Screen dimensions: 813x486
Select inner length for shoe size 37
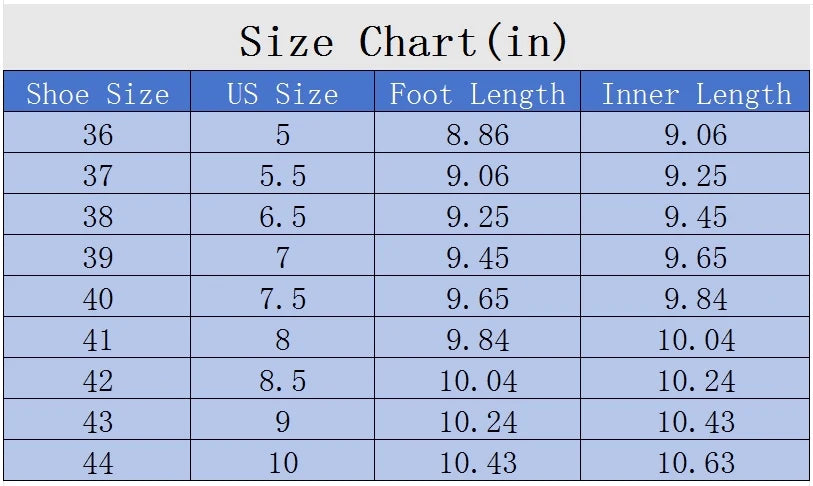click(x=696, y=176)
